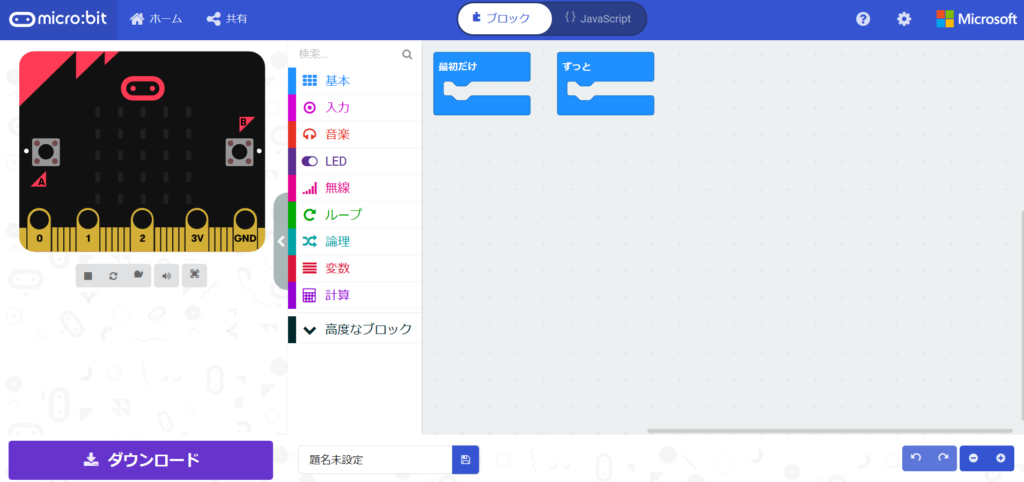Open the help question mark menu
1024x482 pixels.
coord(863,20)
